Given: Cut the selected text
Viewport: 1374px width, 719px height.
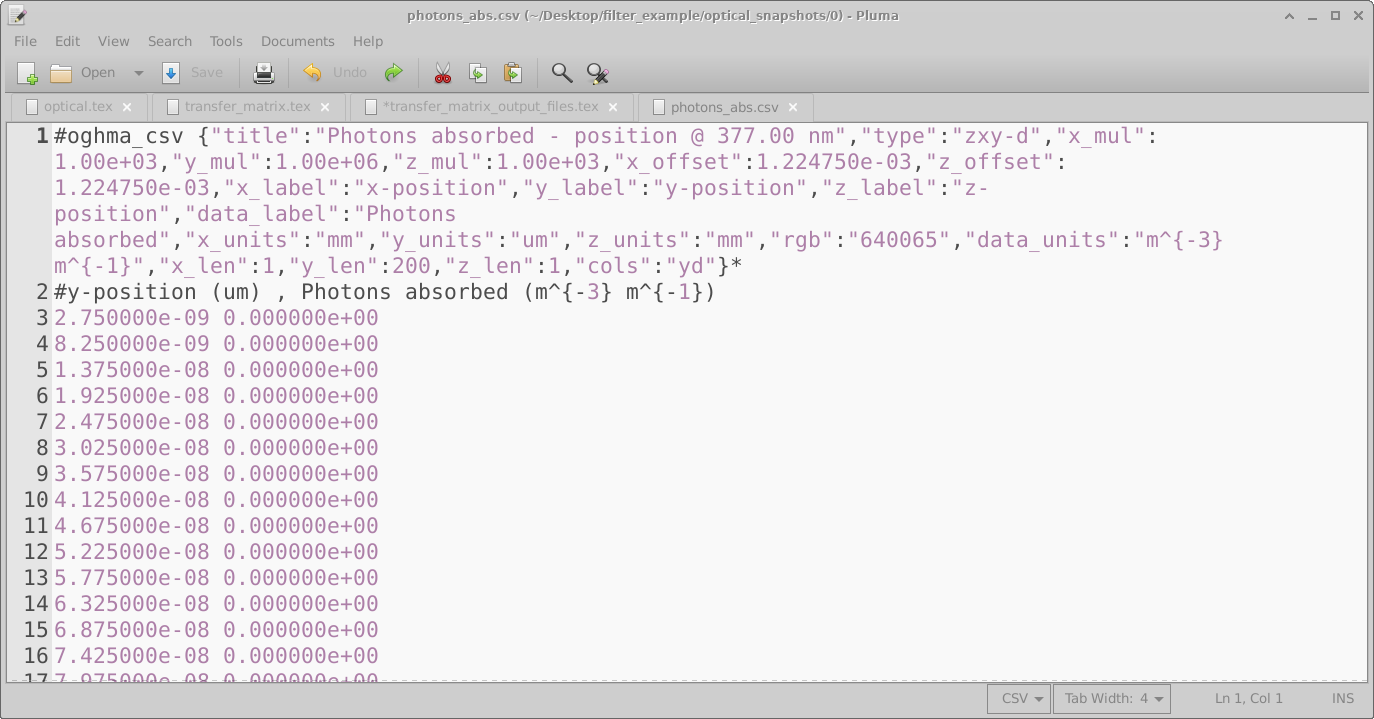Looking at the screenshot, I should 441,72.
